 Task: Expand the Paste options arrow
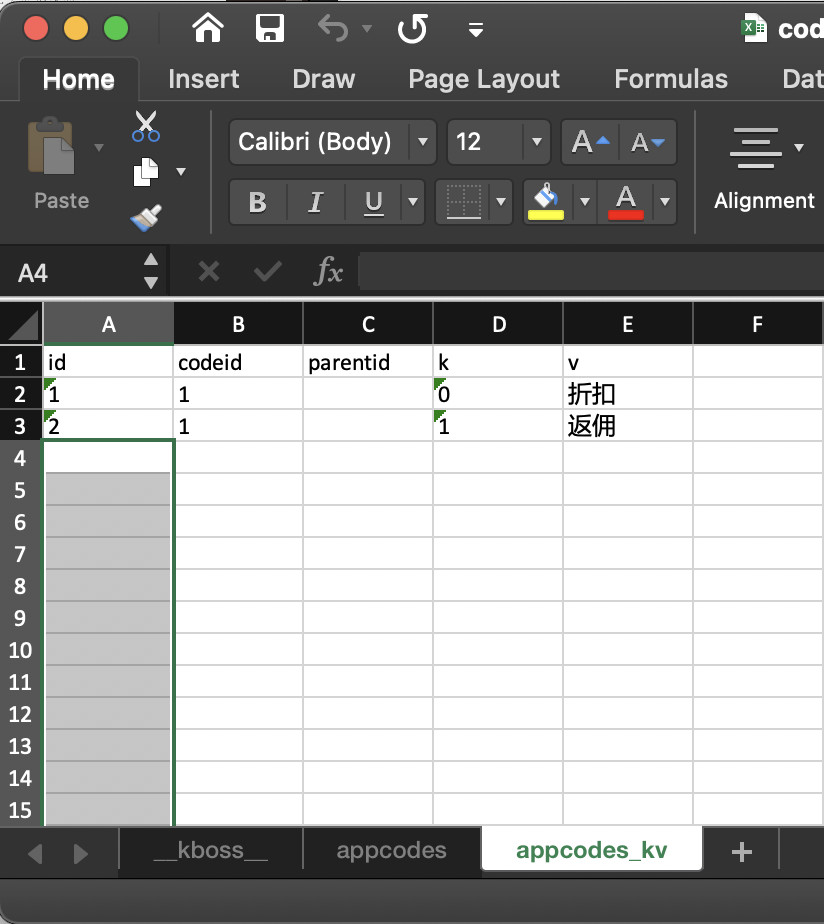98,147
